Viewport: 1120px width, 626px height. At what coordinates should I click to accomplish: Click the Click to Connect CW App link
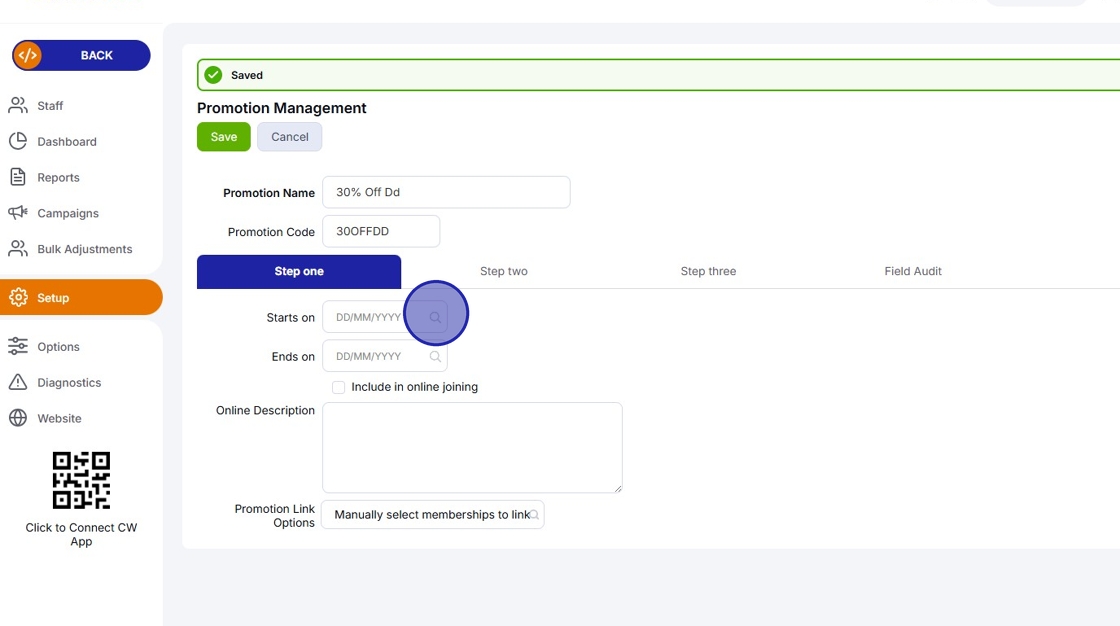(x=81, y=535)
